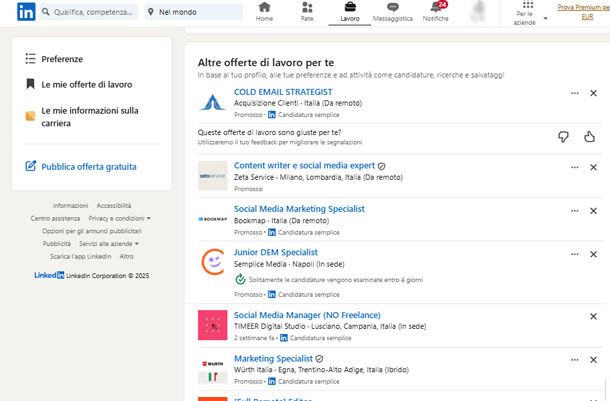This screenshot has width=610, height=401.
Task: Open Pubblicità footer link
Action: click(x=57, y=244)
